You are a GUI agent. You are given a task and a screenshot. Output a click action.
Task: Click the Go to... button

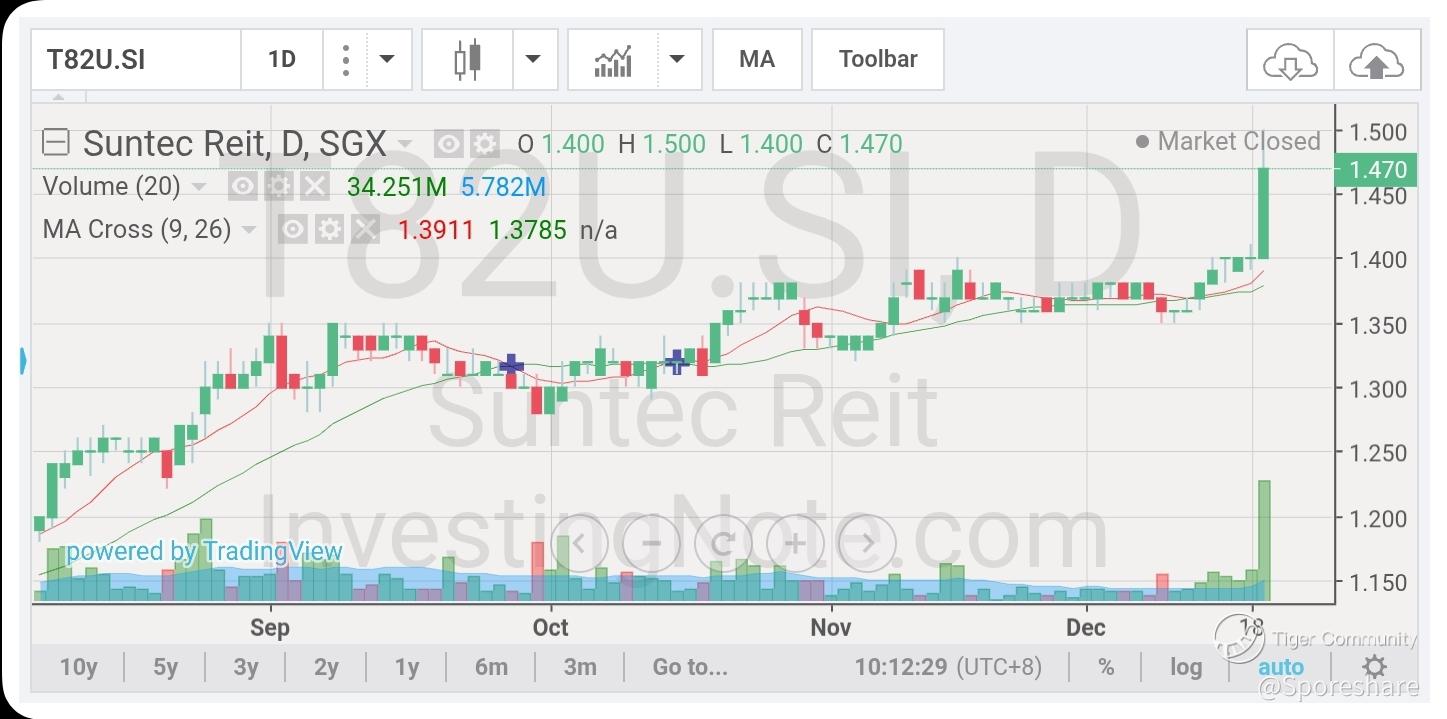[x=690, y=667]
